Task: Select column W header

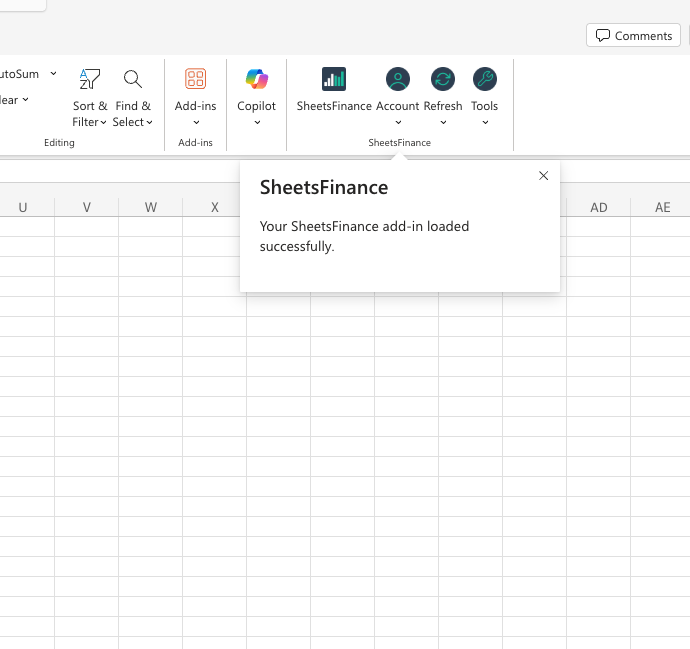Action: click(150, 207)
